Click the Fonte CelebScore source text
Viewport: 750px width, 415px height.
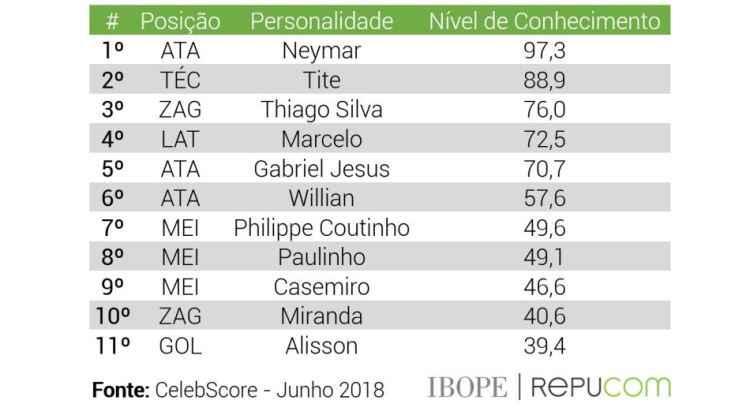tap(238, 390)
